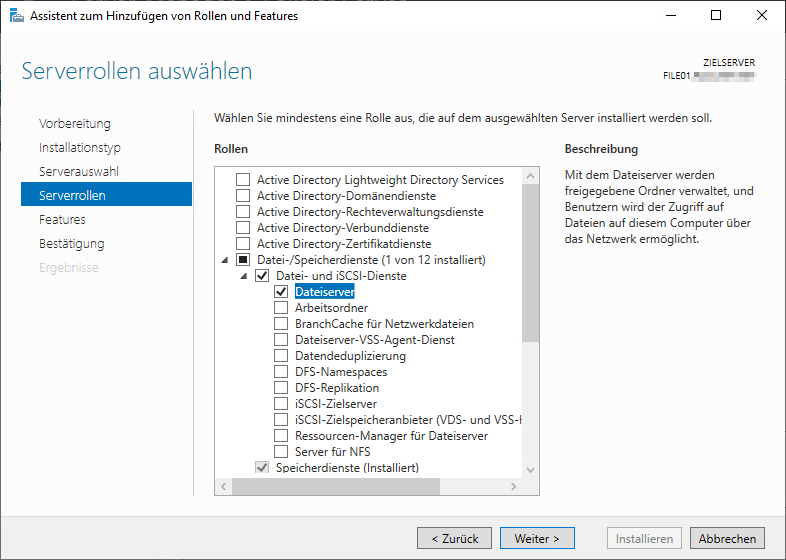Select the Ressourcen-Manager für Dateiserver checkbox
The height and width of the screenshot is (560, 786).
tap(281, 436)
